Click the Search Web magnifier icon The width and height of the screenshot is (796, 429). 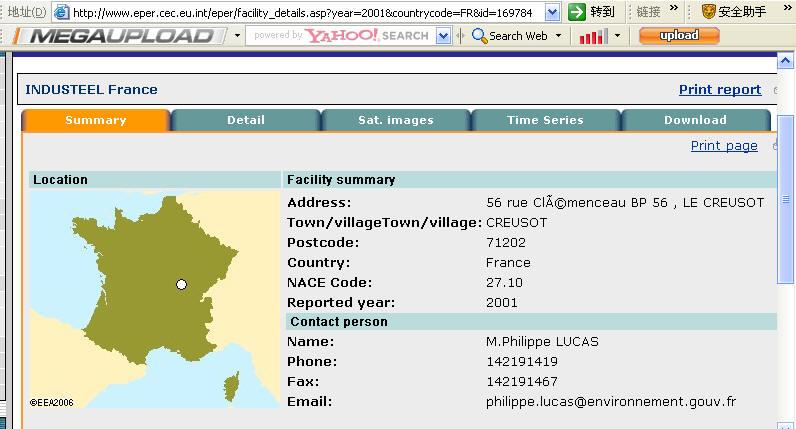coord(479,36)
